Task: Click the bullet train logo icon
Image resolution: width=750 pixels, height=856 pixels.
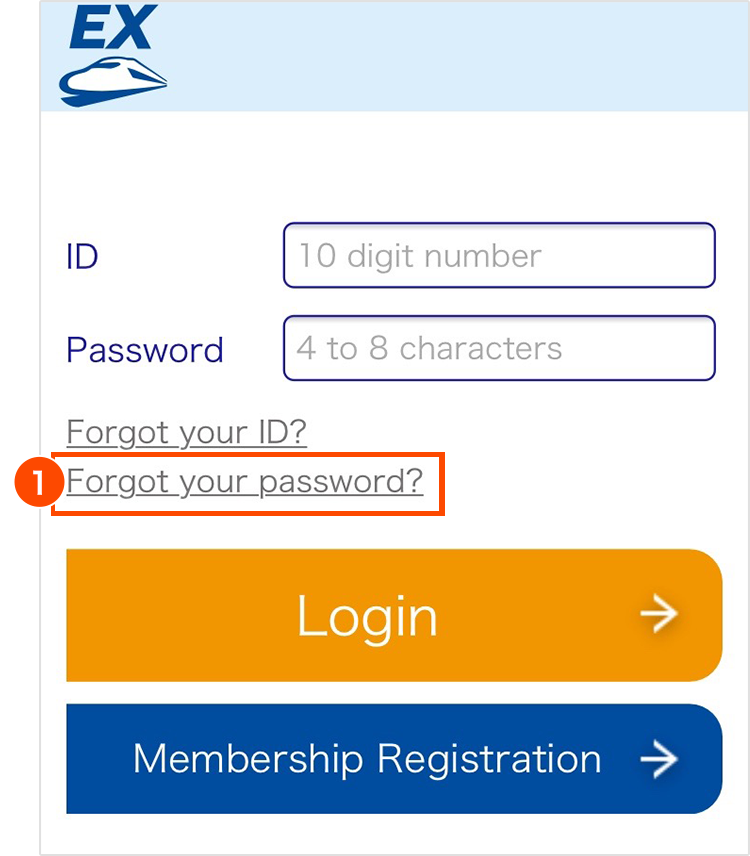Action: (112, 80)
